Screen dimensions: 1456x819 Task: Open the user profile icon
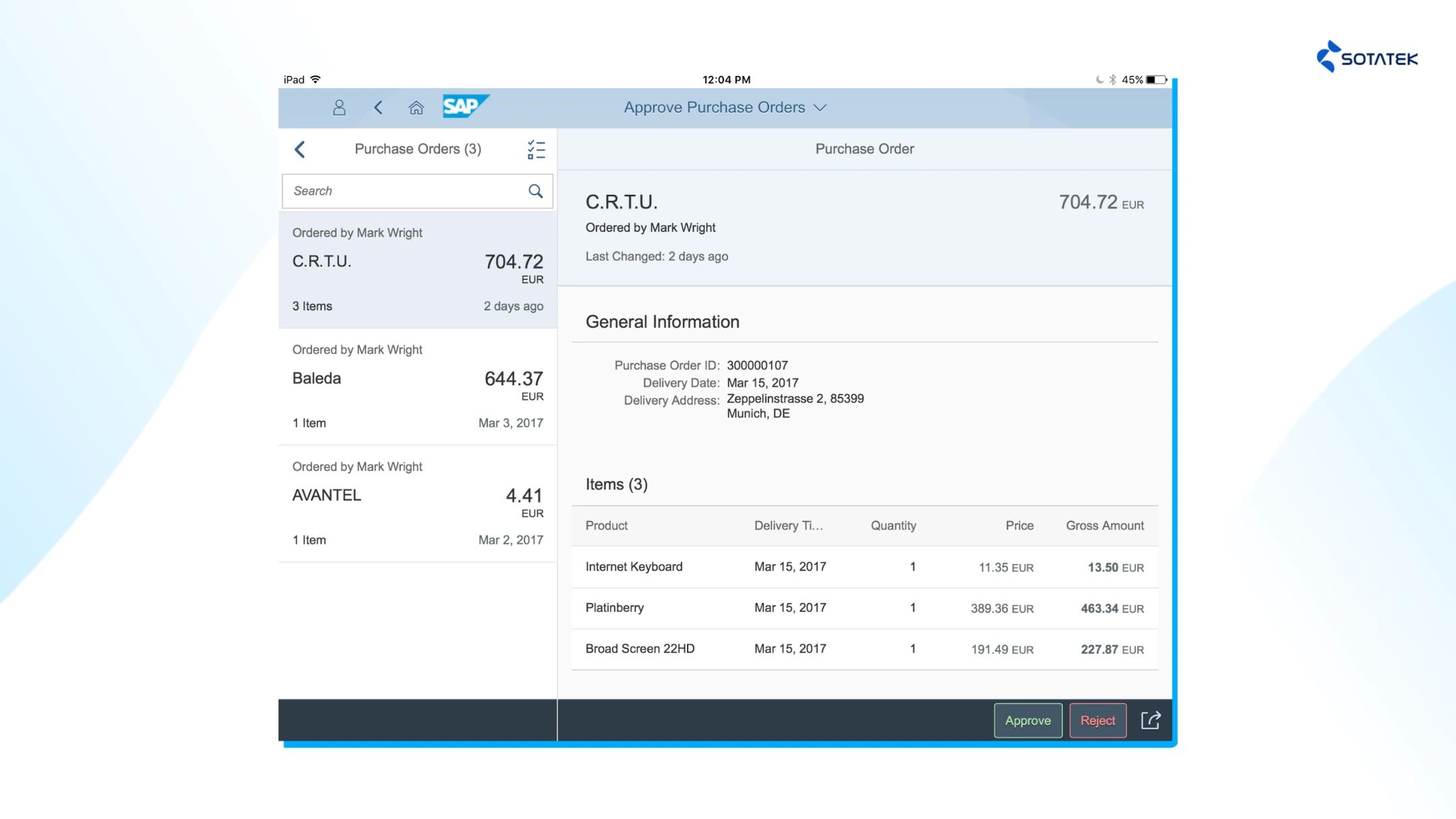pos(339,107)
